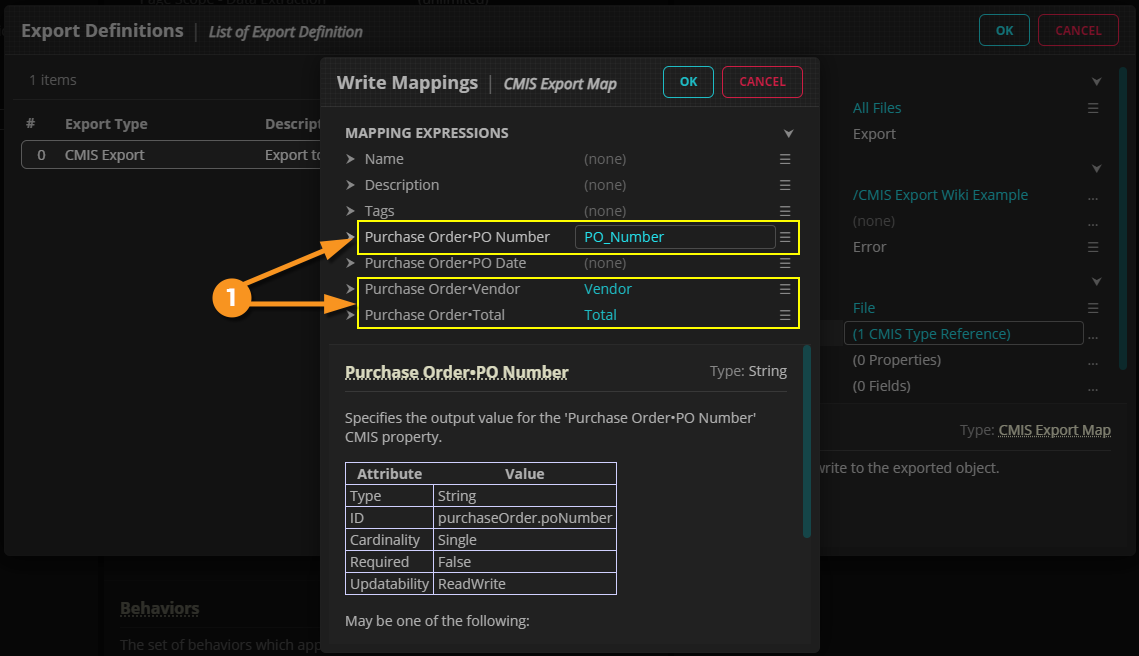The width and height of the screenshot is (1139, 656).
Task: Open menu icon for Description mapping row
Action: click(x=785, y=185)
